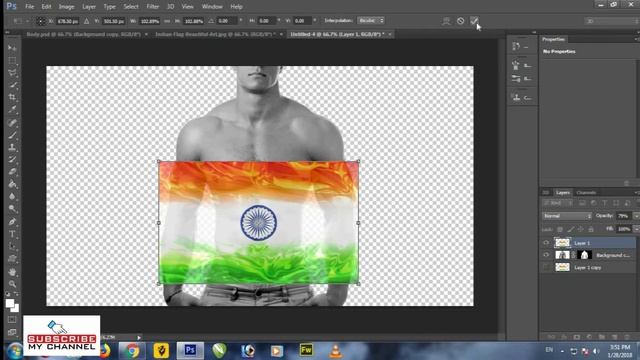Select the Brush tool

(12, 135)
